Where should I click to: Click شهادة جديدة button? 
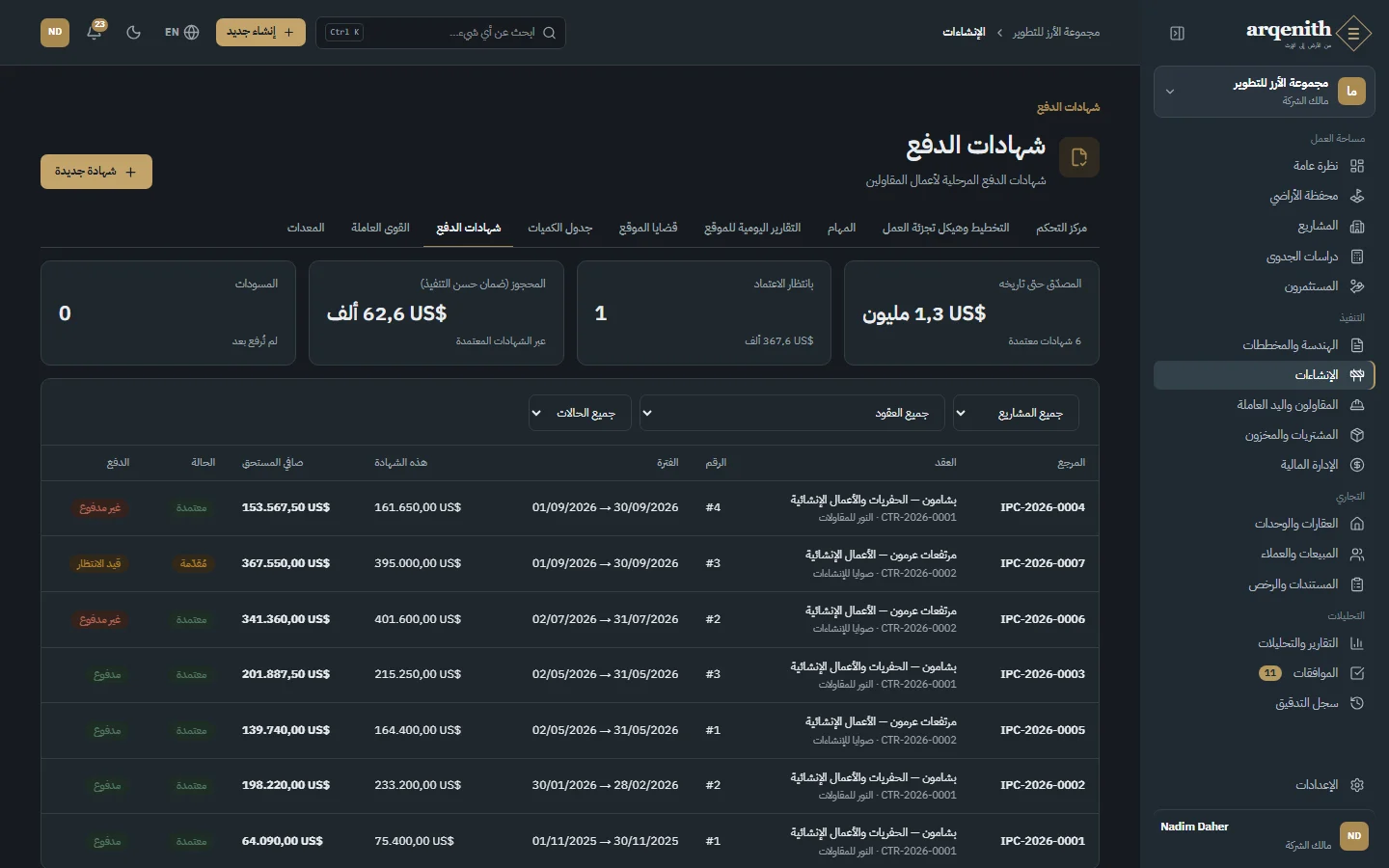click(96, 172)
